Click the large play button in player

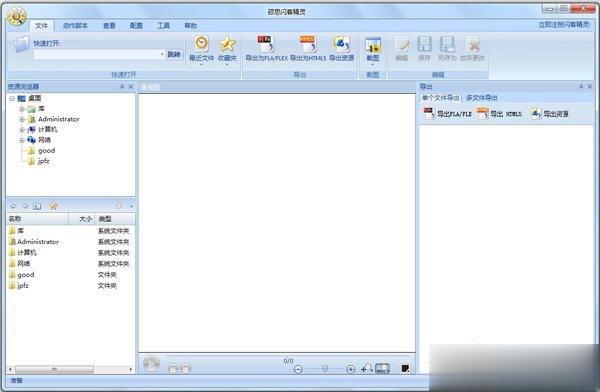click(x=151, y=363)
